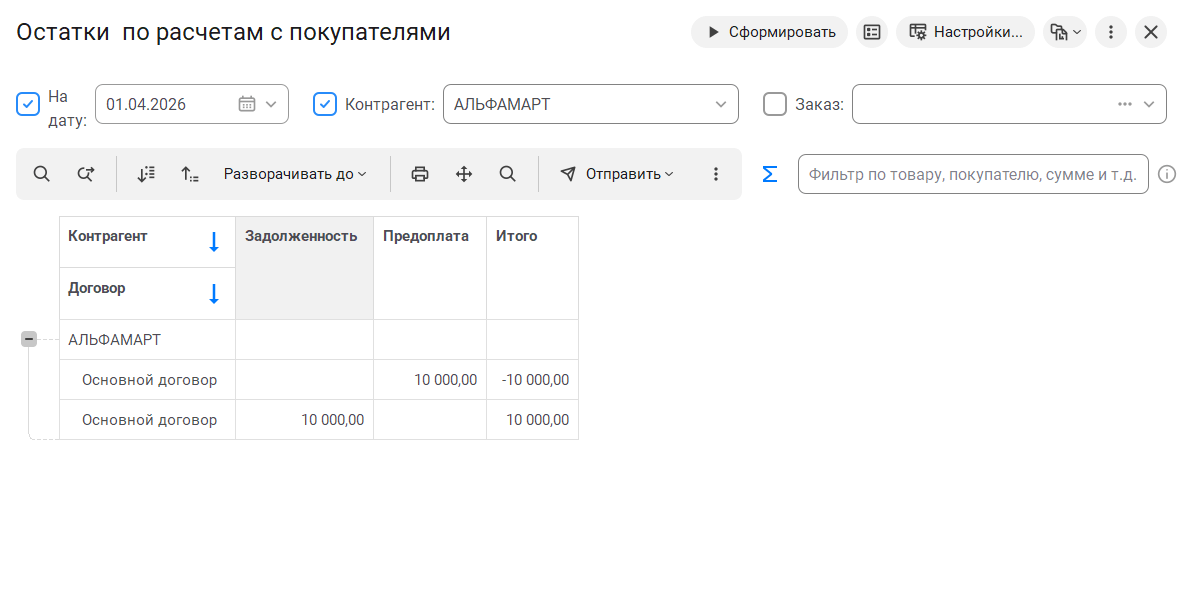Click the sort descending icon
Screen dimensions: 1184x589
click(x=146, y=174)
